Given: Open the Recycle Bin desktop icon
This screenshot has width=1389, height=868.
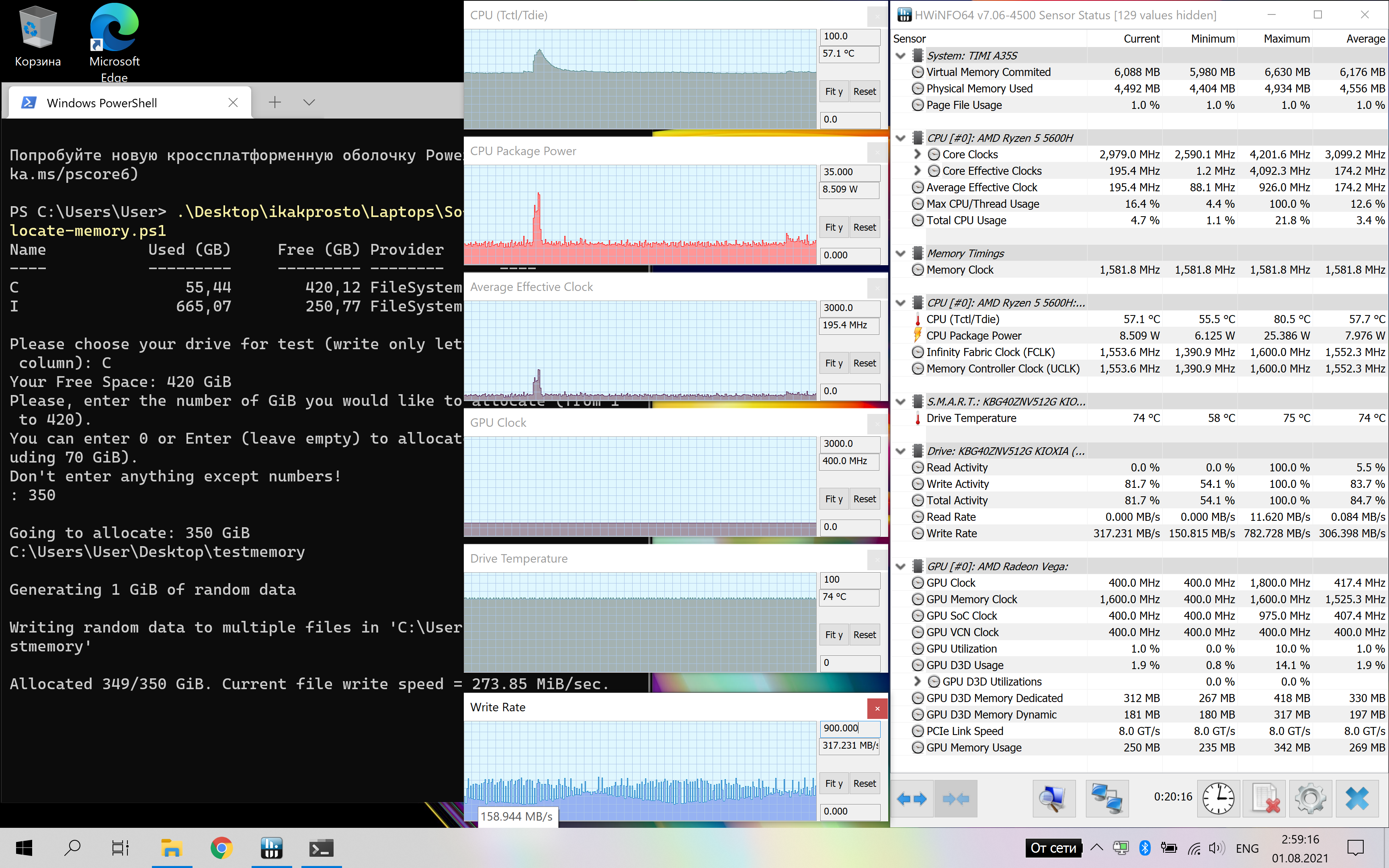Looking at the screenshot, I should (38, 36).
